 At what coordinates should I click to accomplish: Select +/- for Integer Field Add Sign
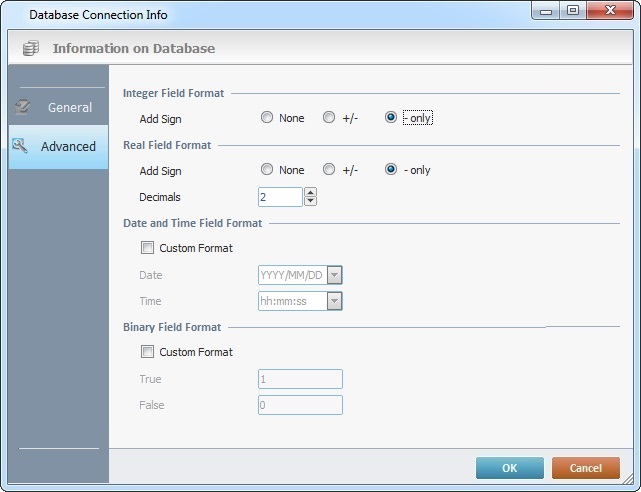coord(329,118)
